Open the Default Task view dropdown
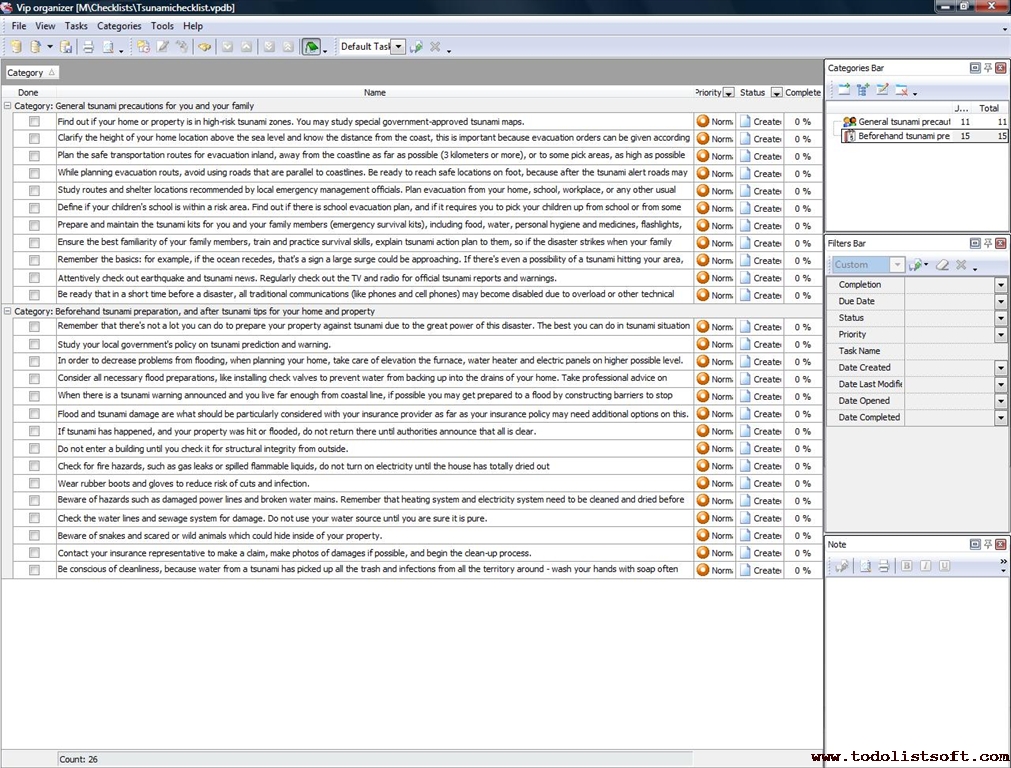 tap(398, 47)
